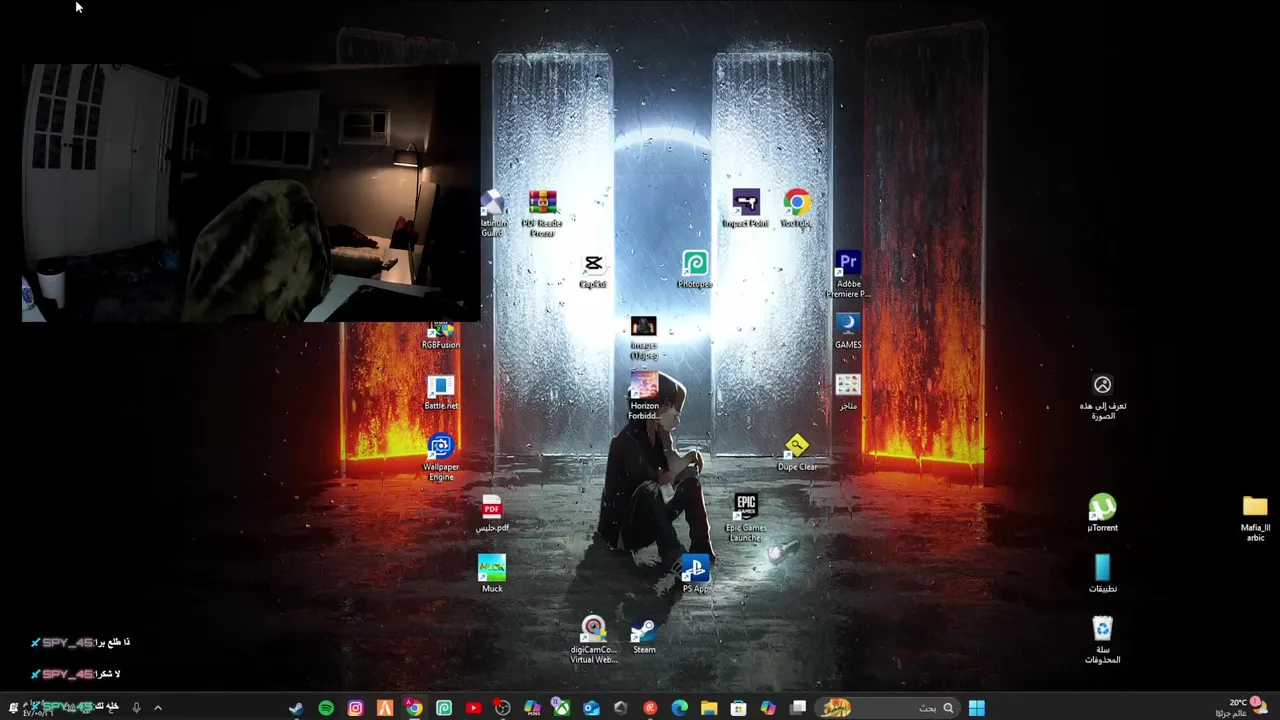Expand the system tray hidden icons chevron
The image size is (1280, 720).
click(157, 708)
